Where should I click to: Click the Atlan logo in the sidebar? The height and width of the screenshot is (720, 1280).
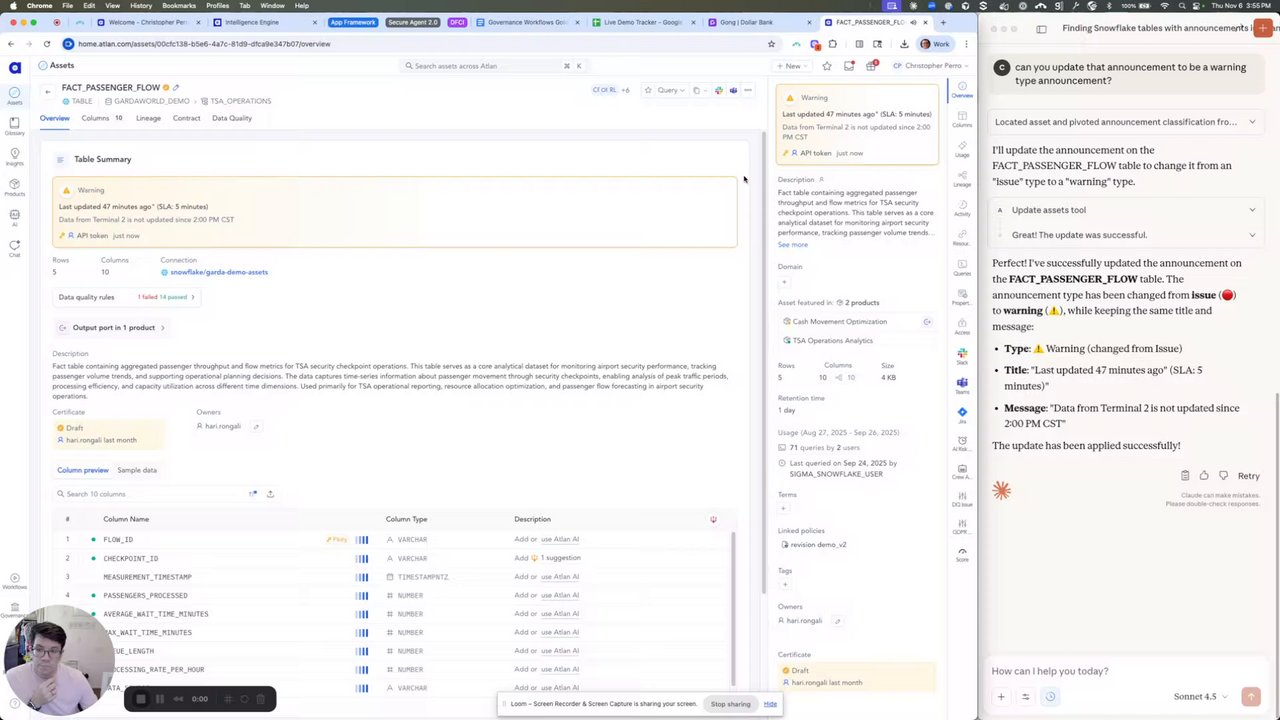coord(15,68)
